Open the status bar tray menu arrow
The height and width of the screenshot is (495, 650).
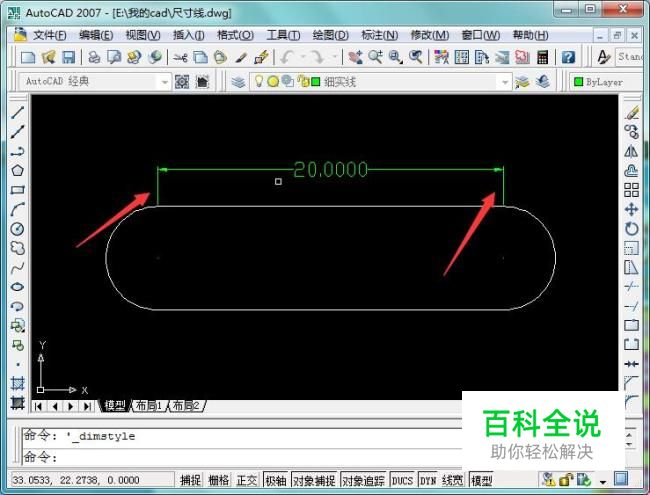coord(603,482)
